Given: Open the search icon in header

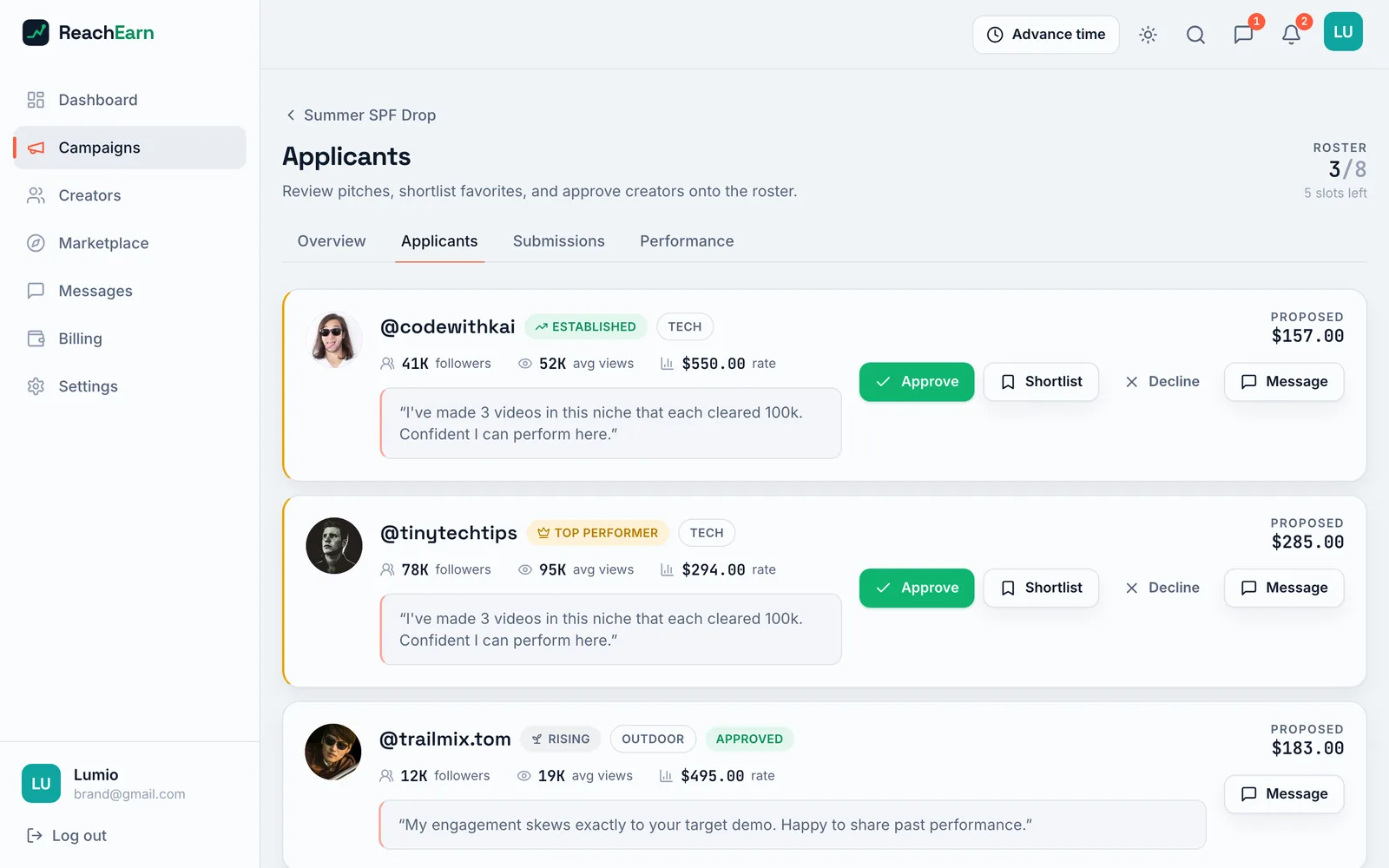Looking at the screenshot, I should pyautogui.click(x=1195, y=35).
